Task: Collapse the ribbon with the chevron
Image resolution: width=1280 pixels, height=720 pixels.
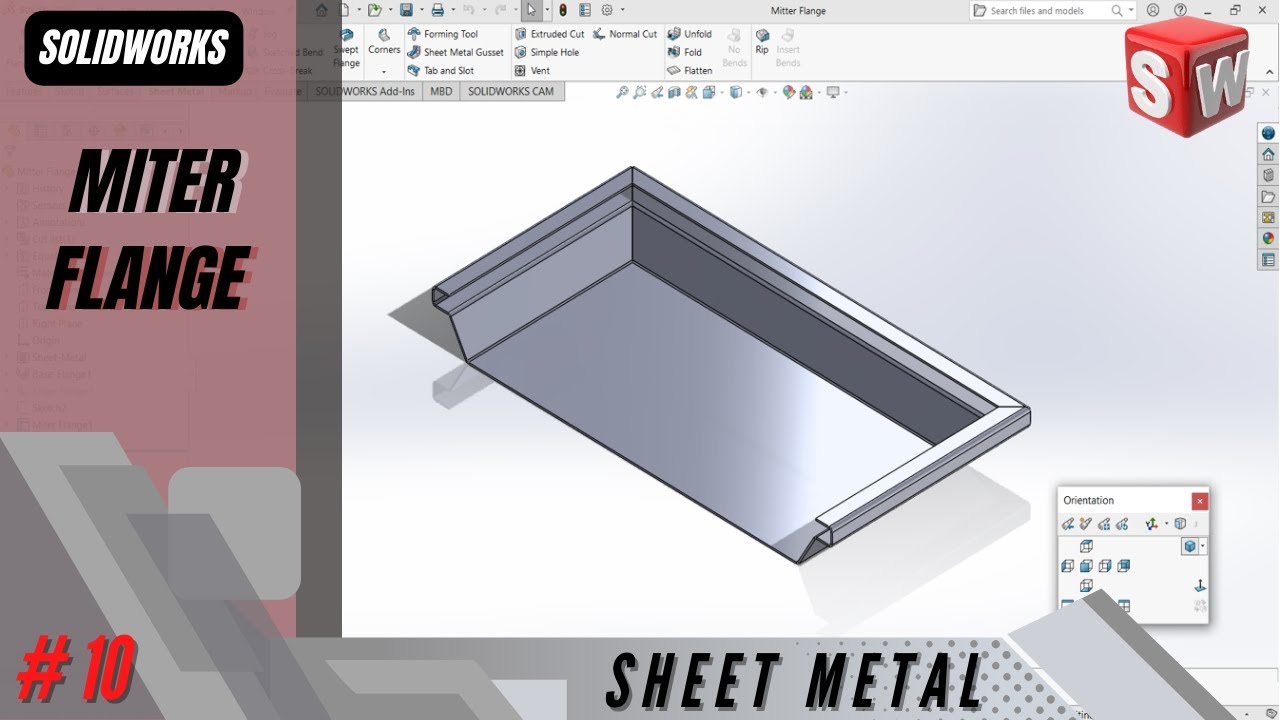Action: click(x=1269, y=72)
